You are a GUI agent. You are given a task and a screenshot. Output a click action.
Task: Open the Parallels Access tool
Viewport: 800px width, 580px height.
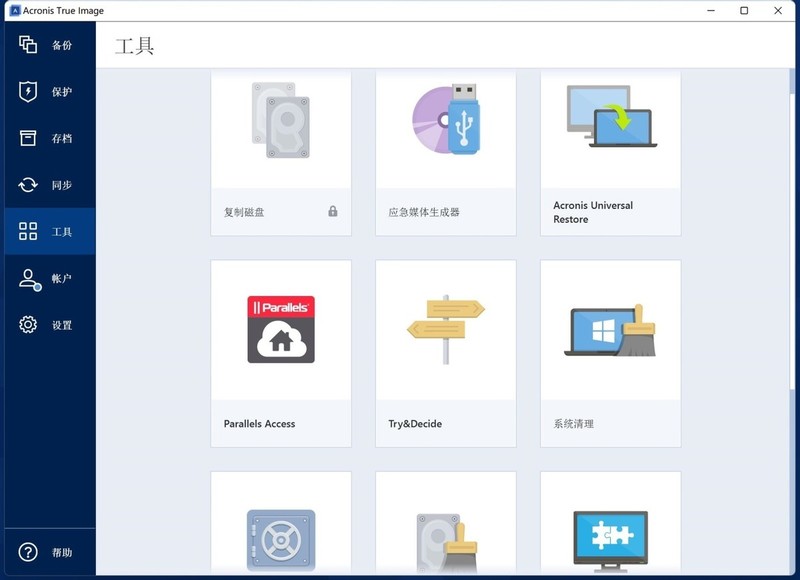(280, 330)
